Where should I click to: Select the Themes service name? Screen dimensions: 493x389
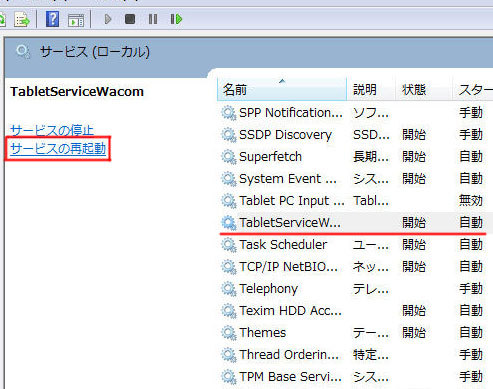(263, 333)
